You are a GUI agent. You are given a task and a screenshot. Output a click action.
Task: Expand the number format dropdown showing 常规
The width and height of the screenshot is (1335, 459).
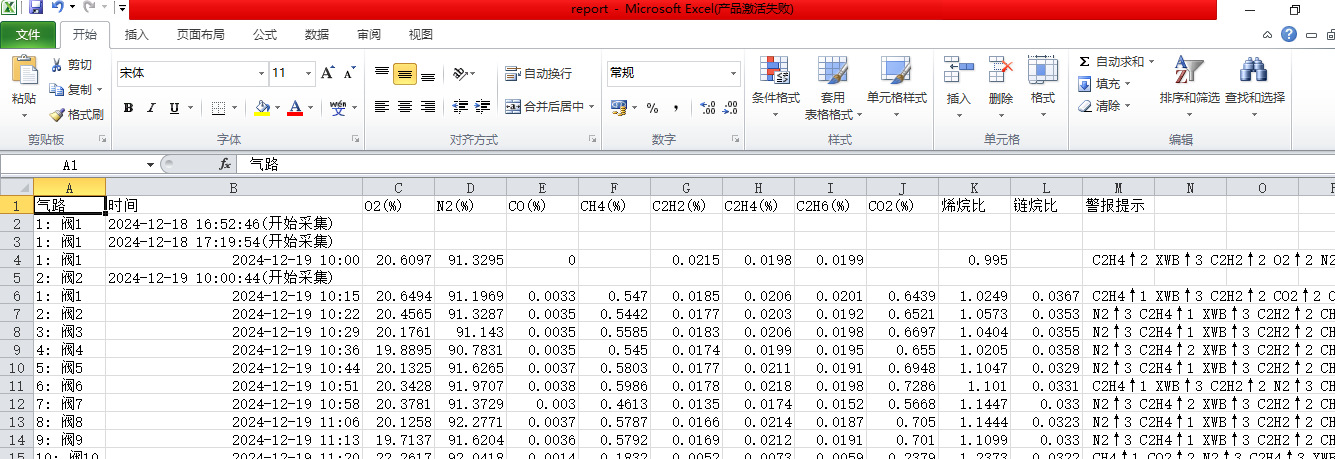733,73
